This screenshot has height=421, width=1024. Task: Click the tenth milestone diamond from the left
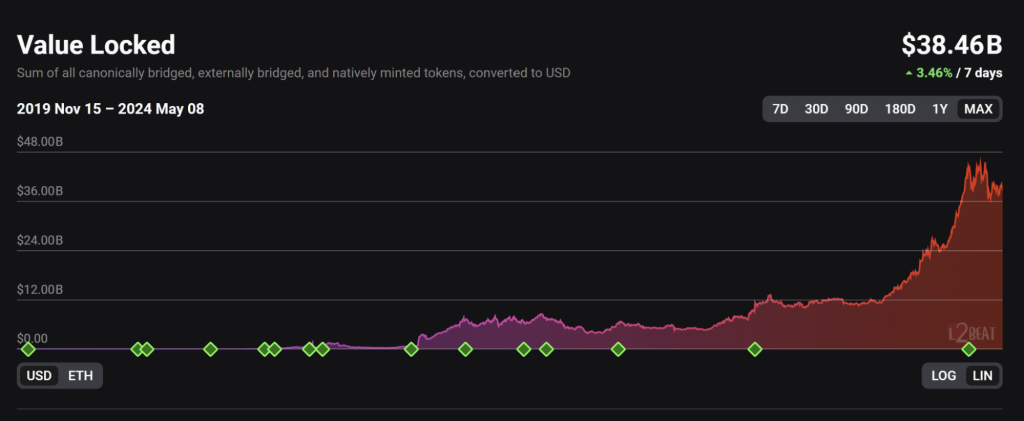(x=465, y=349)
